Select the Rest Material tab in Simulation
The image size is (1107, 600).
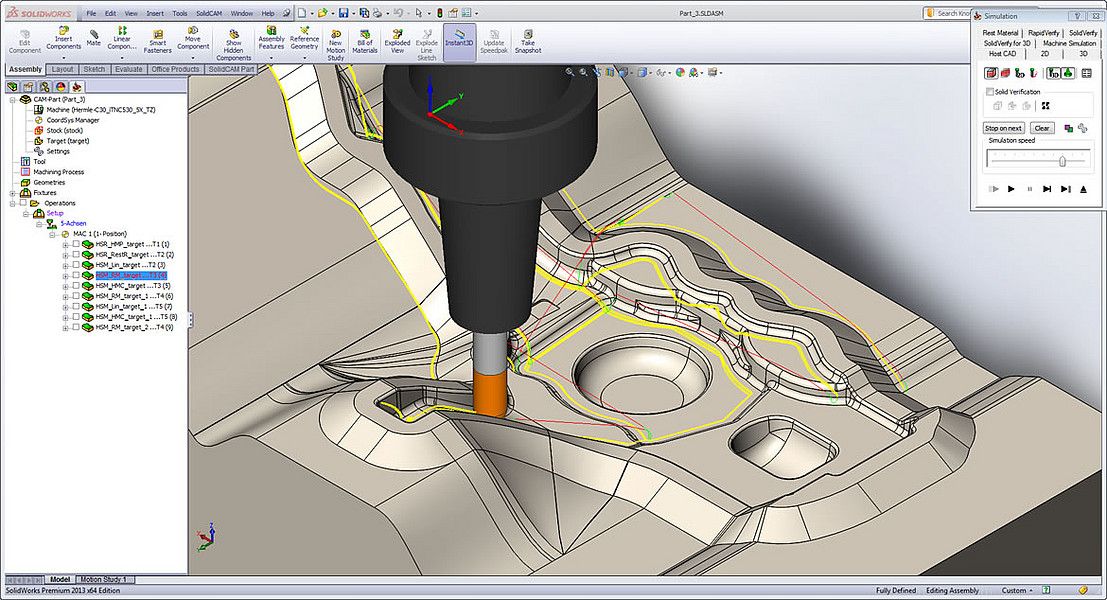click(x=1000, y=33)
